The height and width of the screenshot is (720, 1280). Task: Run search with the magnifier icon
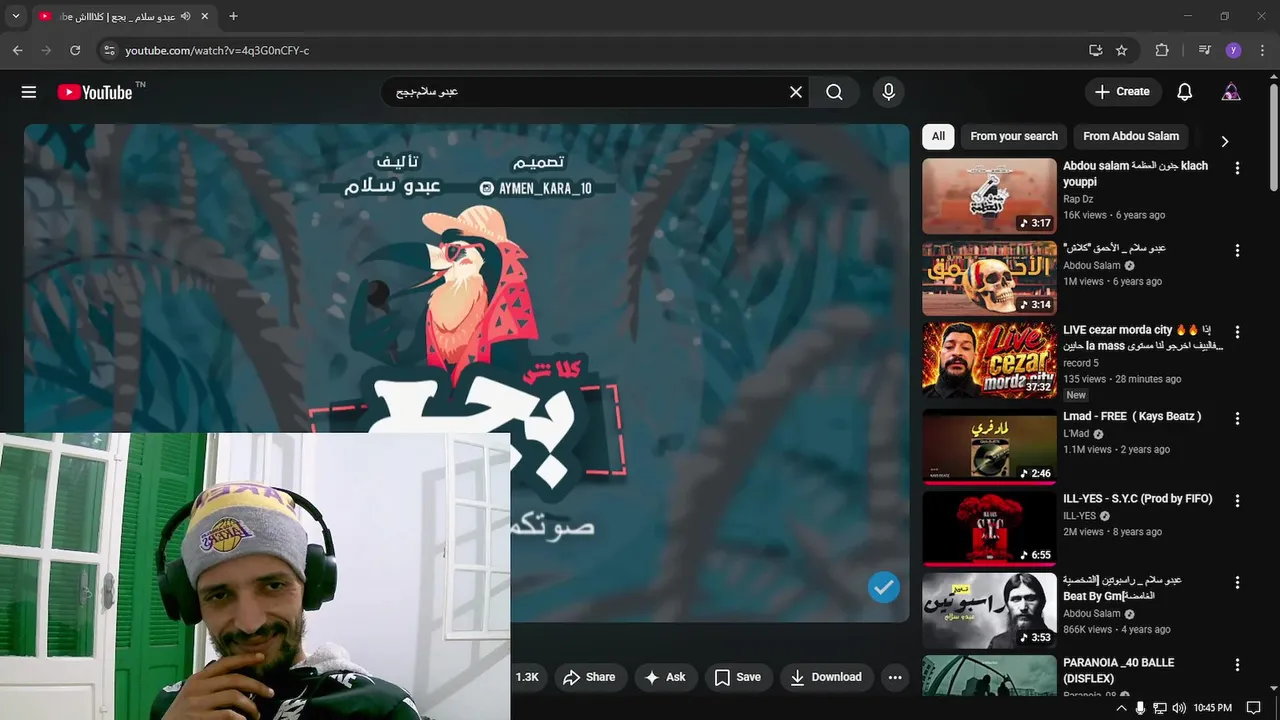click(x=834, y=92)
